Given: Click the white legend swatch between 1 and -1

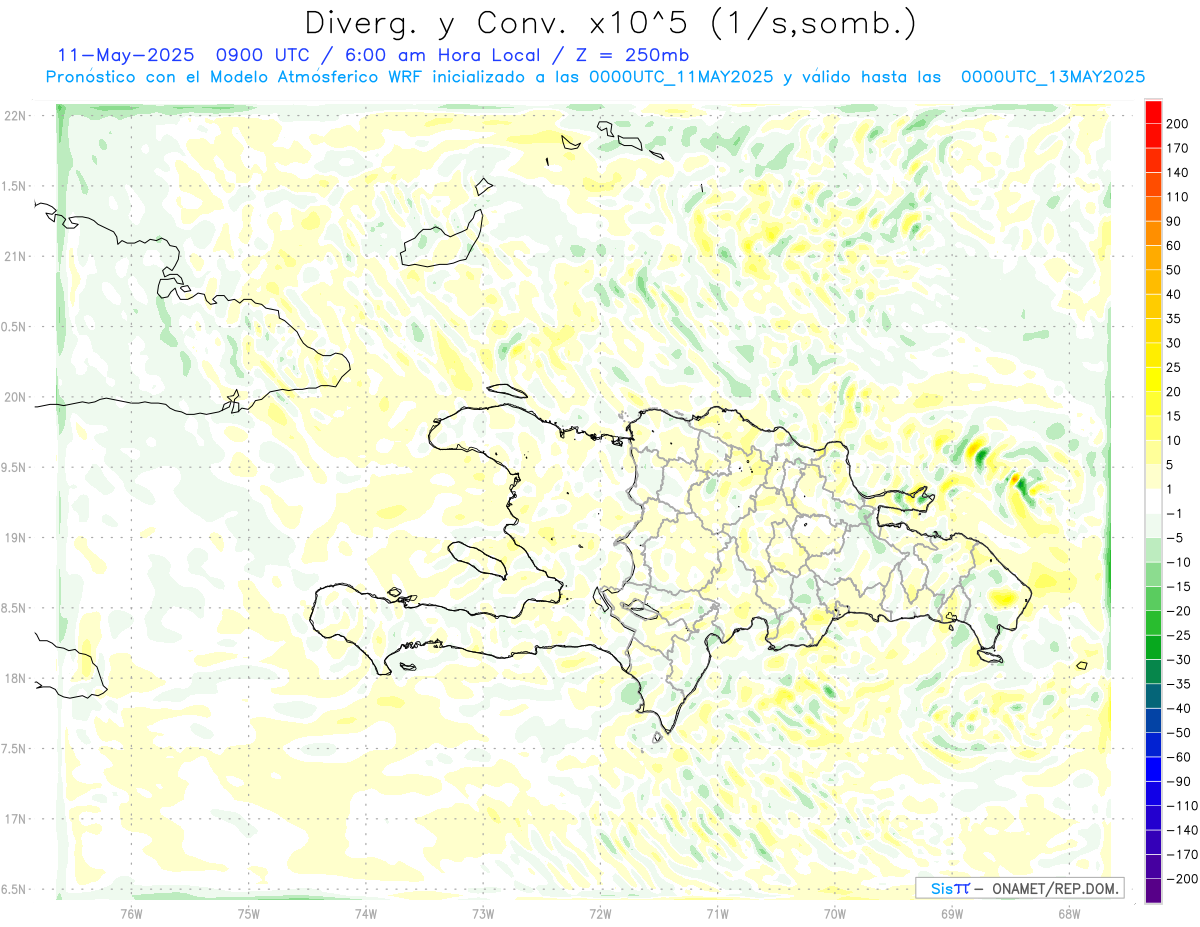Looking at the screenshot, I should tap(1153, 501).
